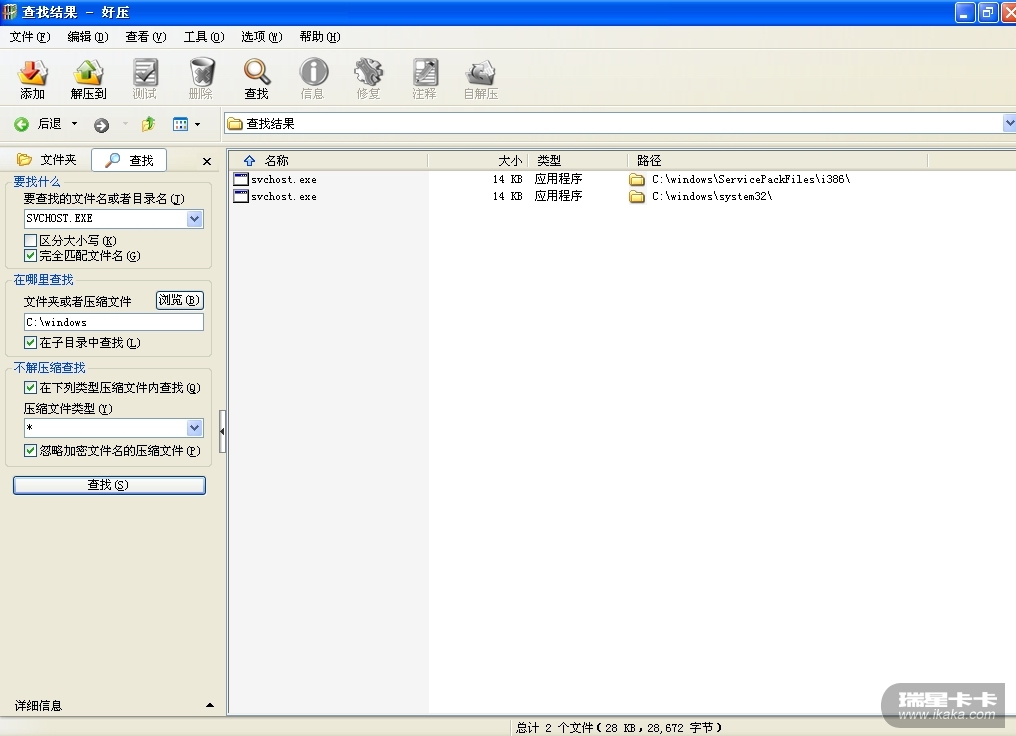
Task: Click the 添加 (Add) toolbar icon
Action: [32, 79]
